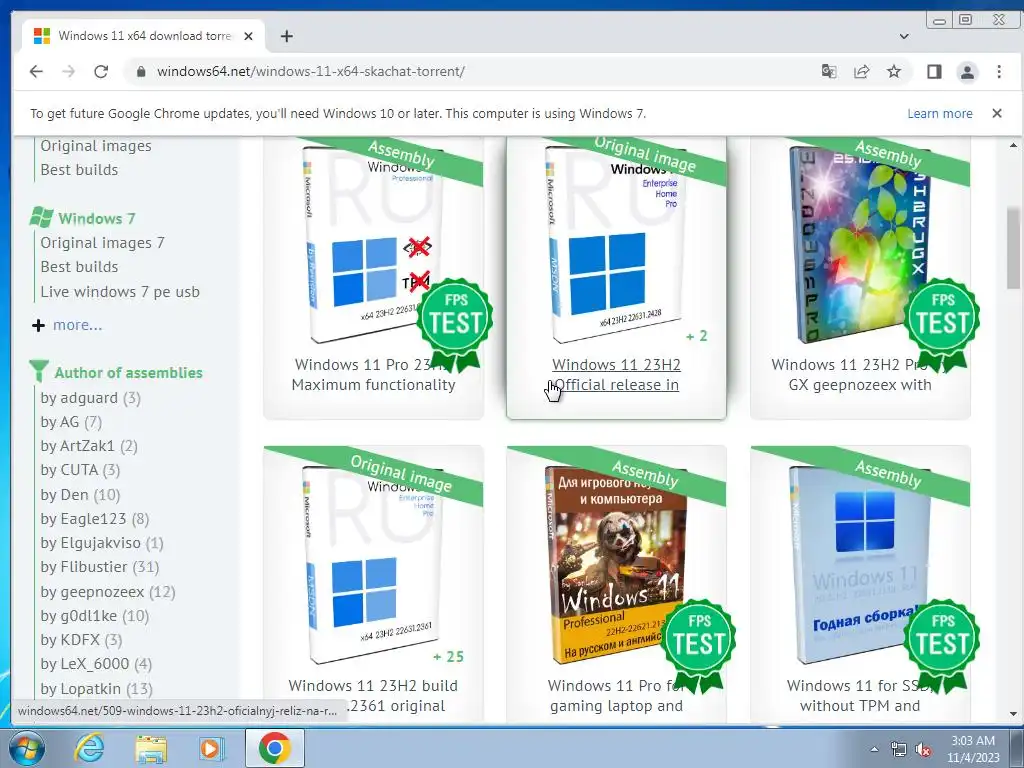Open Windows 11 23H2 build original box image

tap(373, 565)
